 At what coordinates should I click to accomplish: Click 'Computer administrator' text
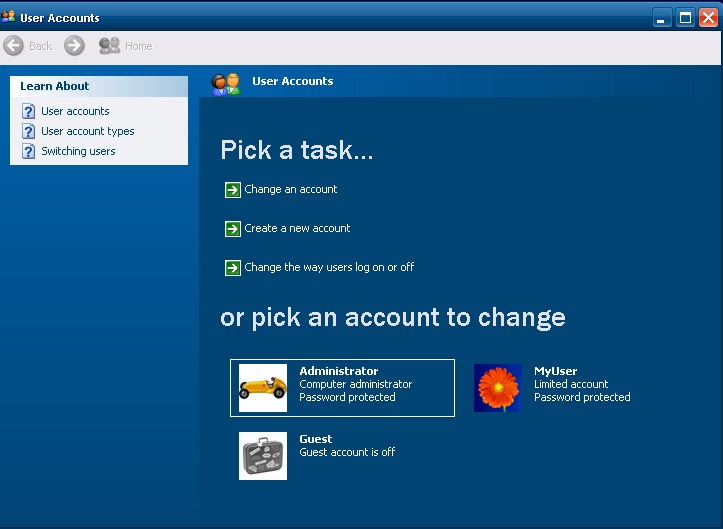click(356, 384)
